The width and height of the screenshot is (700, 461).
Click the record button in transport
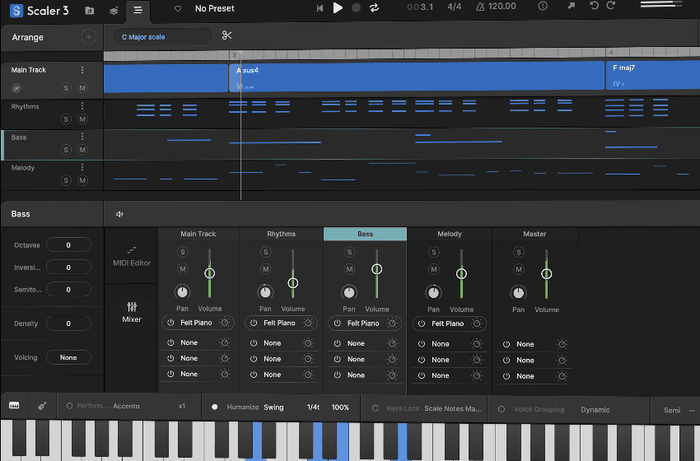coord(355,8)
